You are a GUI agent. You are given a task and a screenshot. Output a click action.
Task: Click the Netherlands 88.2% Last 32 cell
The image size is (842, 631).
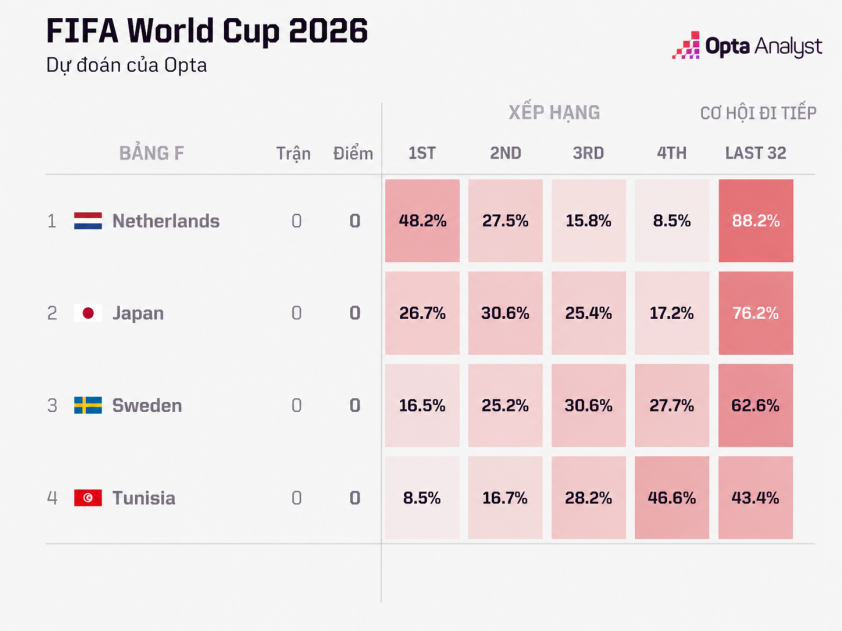point(756,221)
